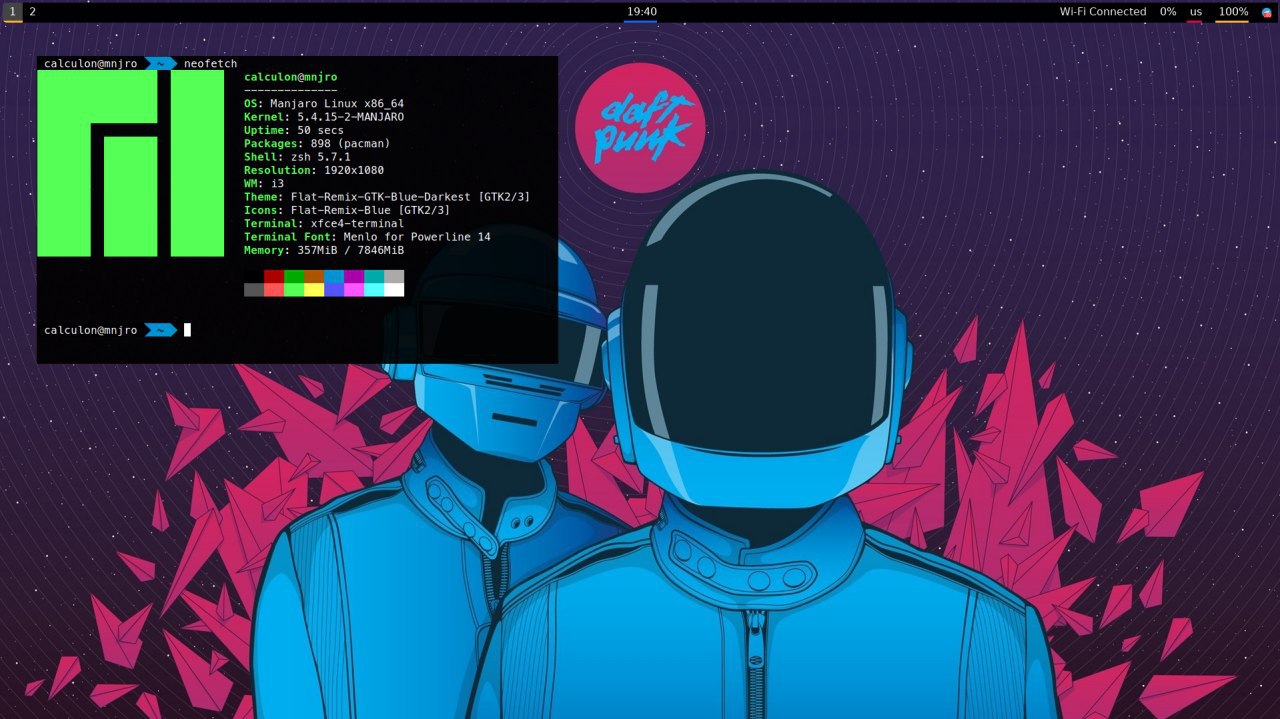Click the pink magenta color block in neofetch
Screen dimensions: 1280x719
tap(354, 290)
